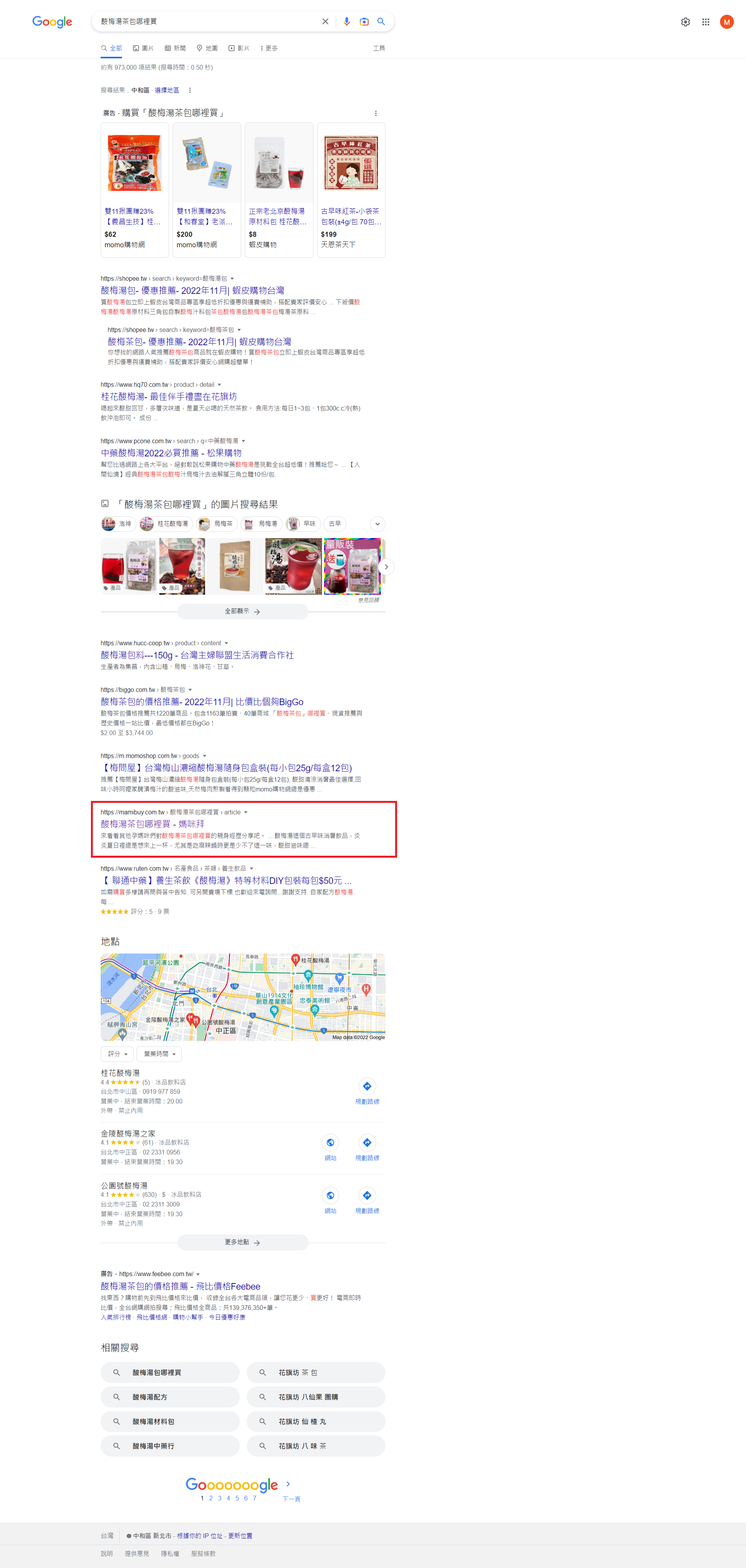Expand the image filter chips chevron
The height and width of the screenshot is (1568, 746).
377,523
